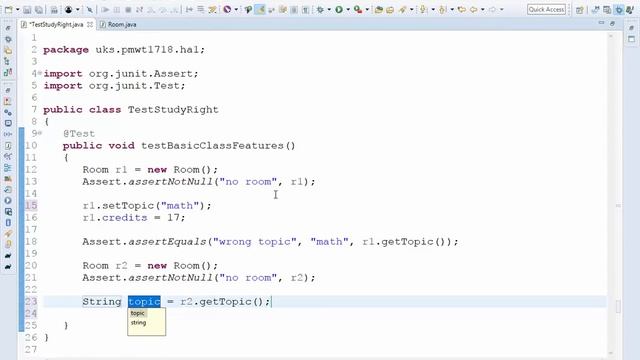This screenshot has height=360, width=640.
Task: Click the green Run button
Action: [x=339, y=9]
